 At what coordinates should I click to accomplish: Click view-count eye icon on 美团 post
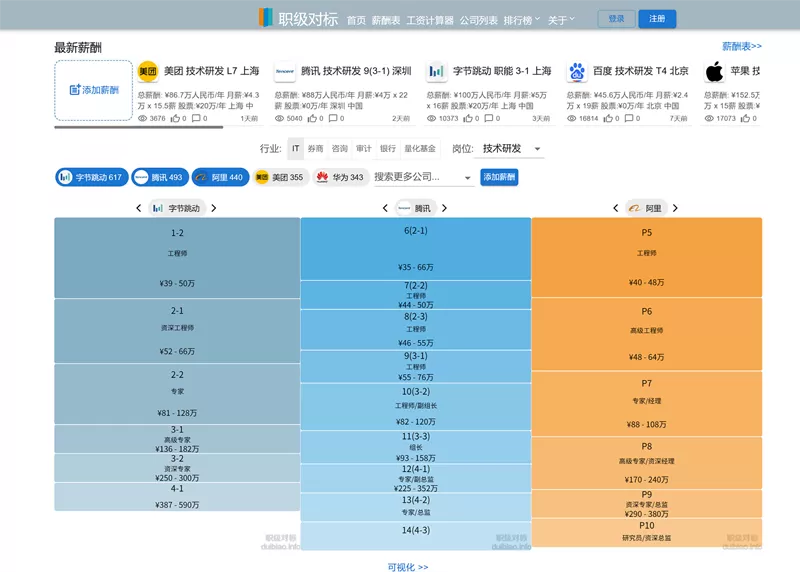[x=142, y=118]
